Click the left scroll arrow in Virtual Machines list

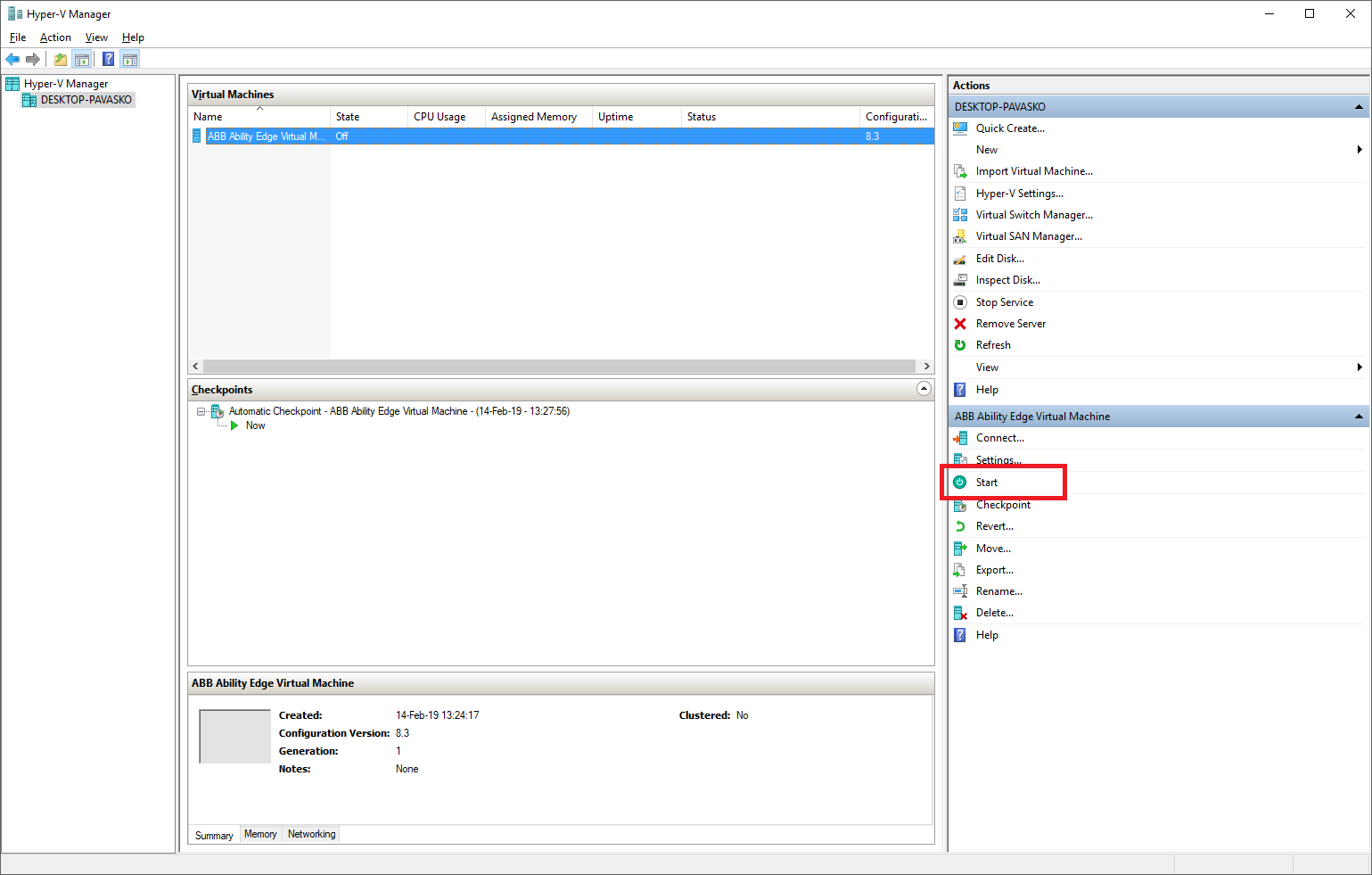tap(195, 367)
